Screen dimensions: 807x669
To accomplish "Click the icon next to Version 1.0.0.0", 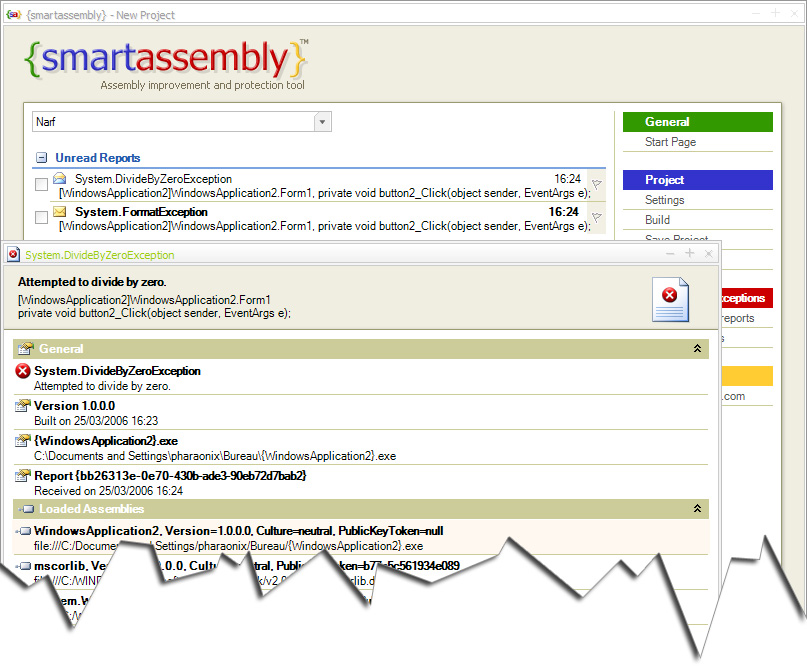I will (23, 406).
